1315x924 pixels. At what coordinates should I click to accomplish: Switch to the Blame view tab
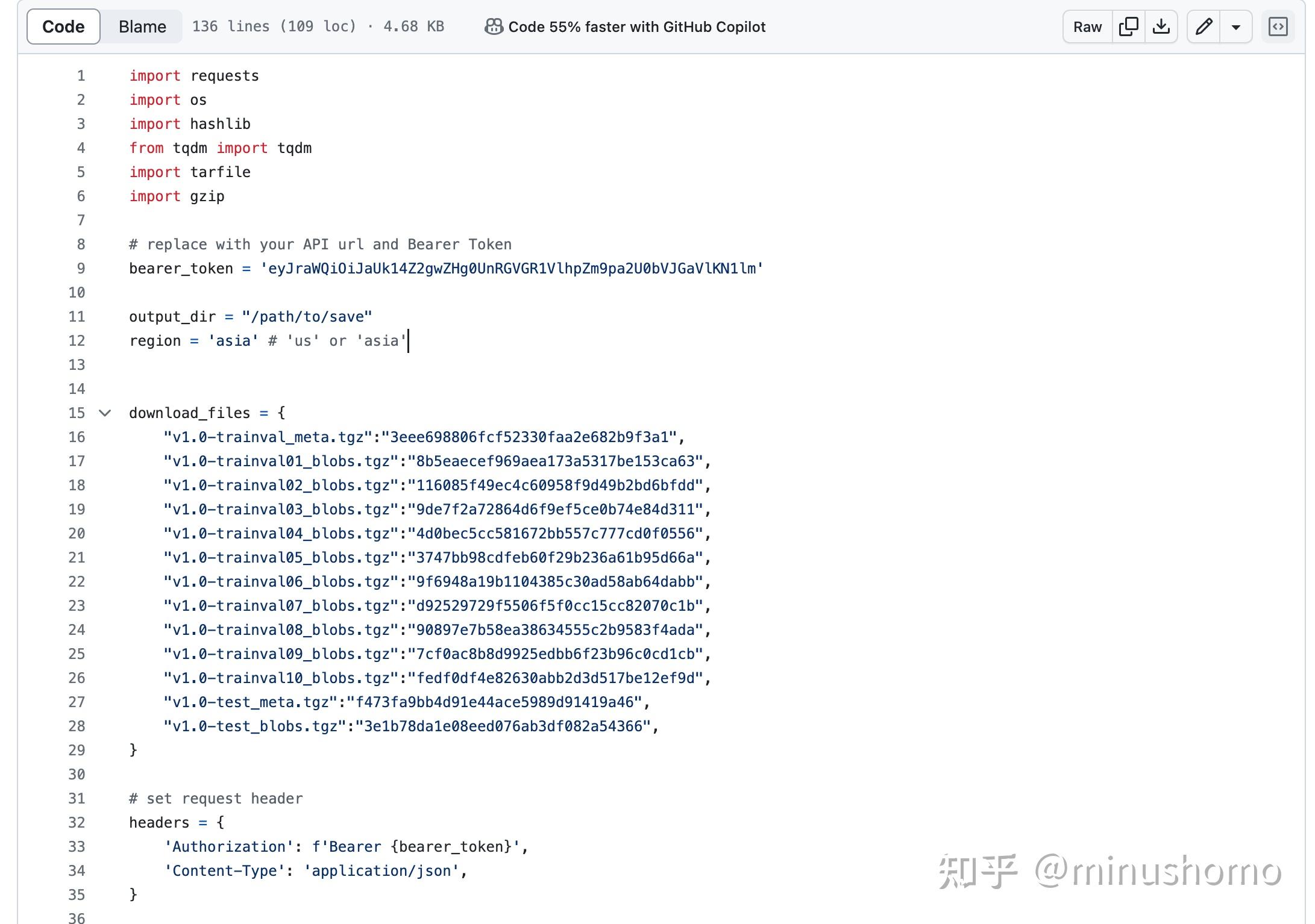click(x=142, y=27)
